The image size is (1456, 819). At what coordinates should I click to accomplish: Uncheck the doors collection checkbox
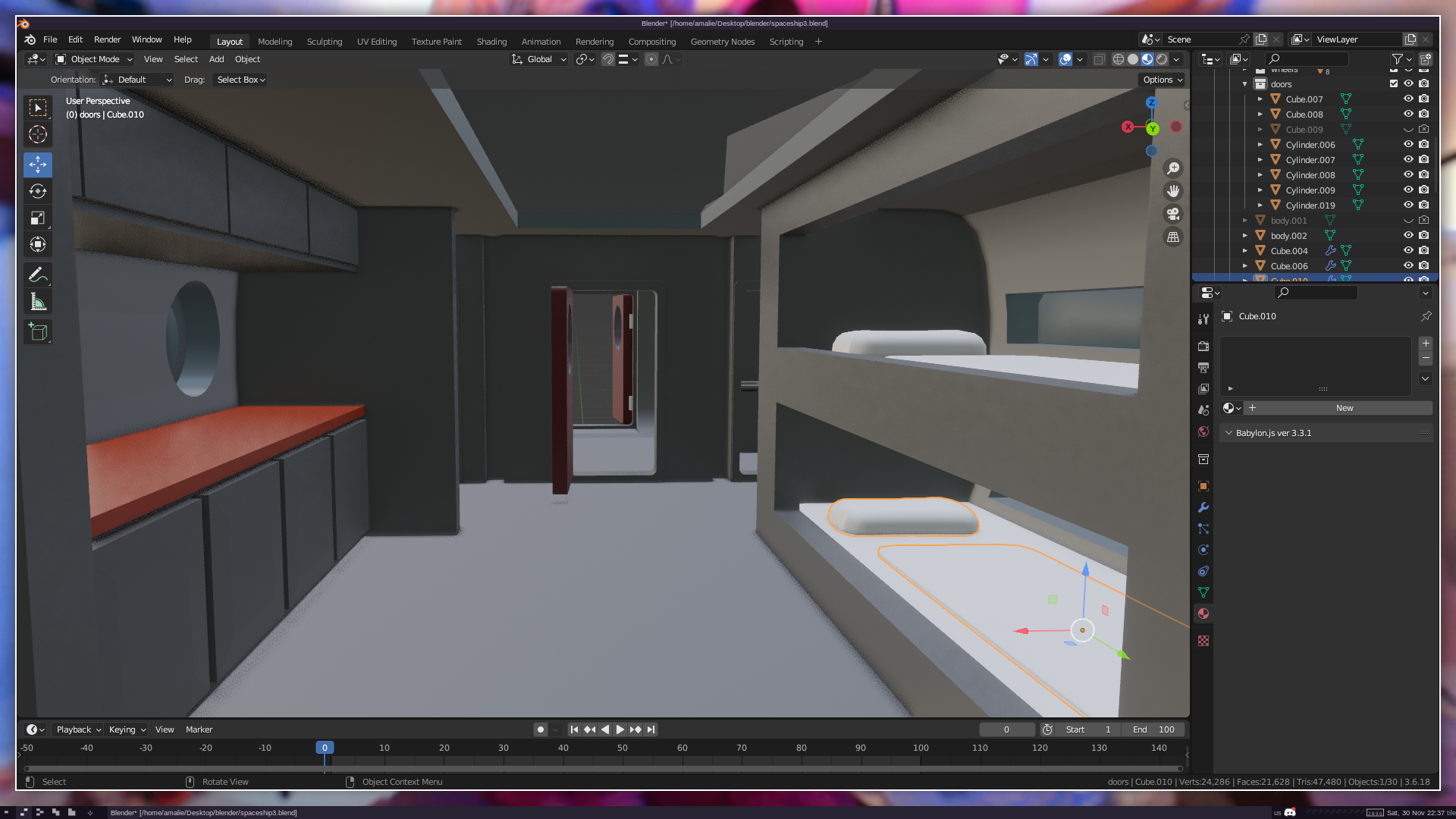(1394, 84)
